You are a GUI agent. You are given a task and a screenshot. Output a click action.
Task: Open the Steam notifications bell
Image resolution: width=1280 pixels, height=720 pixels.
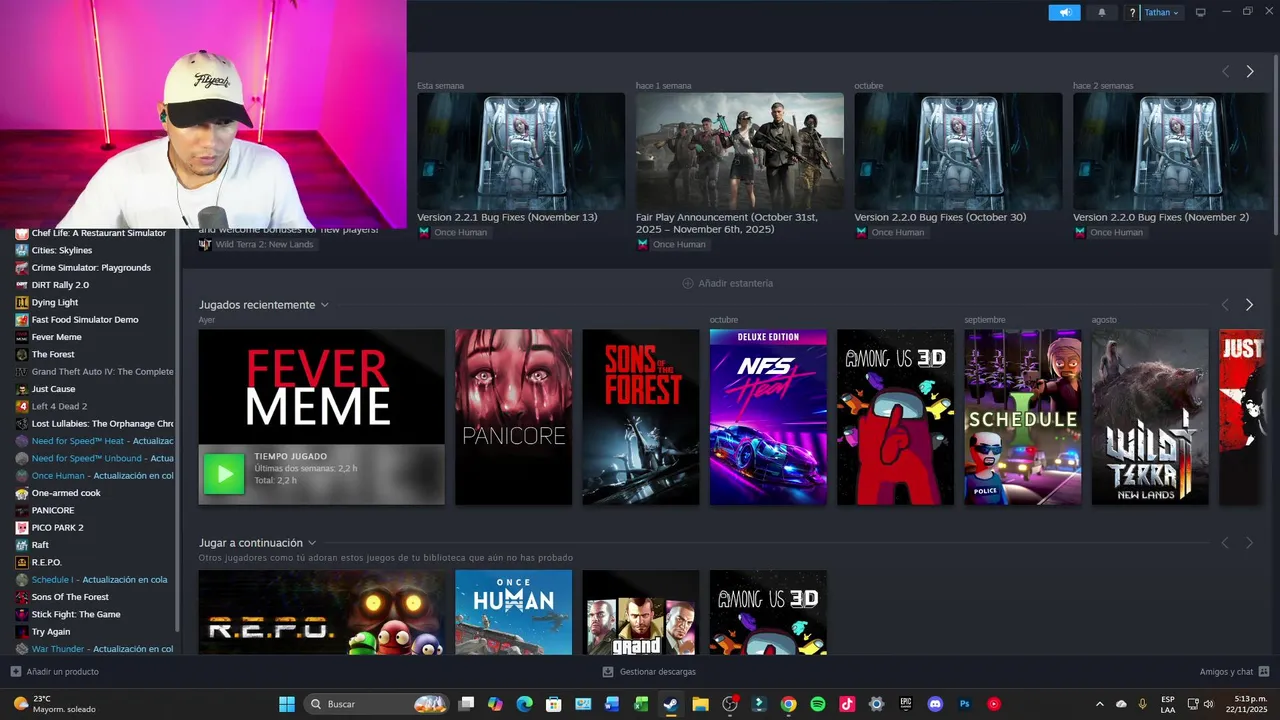[x=1102, y=12]
